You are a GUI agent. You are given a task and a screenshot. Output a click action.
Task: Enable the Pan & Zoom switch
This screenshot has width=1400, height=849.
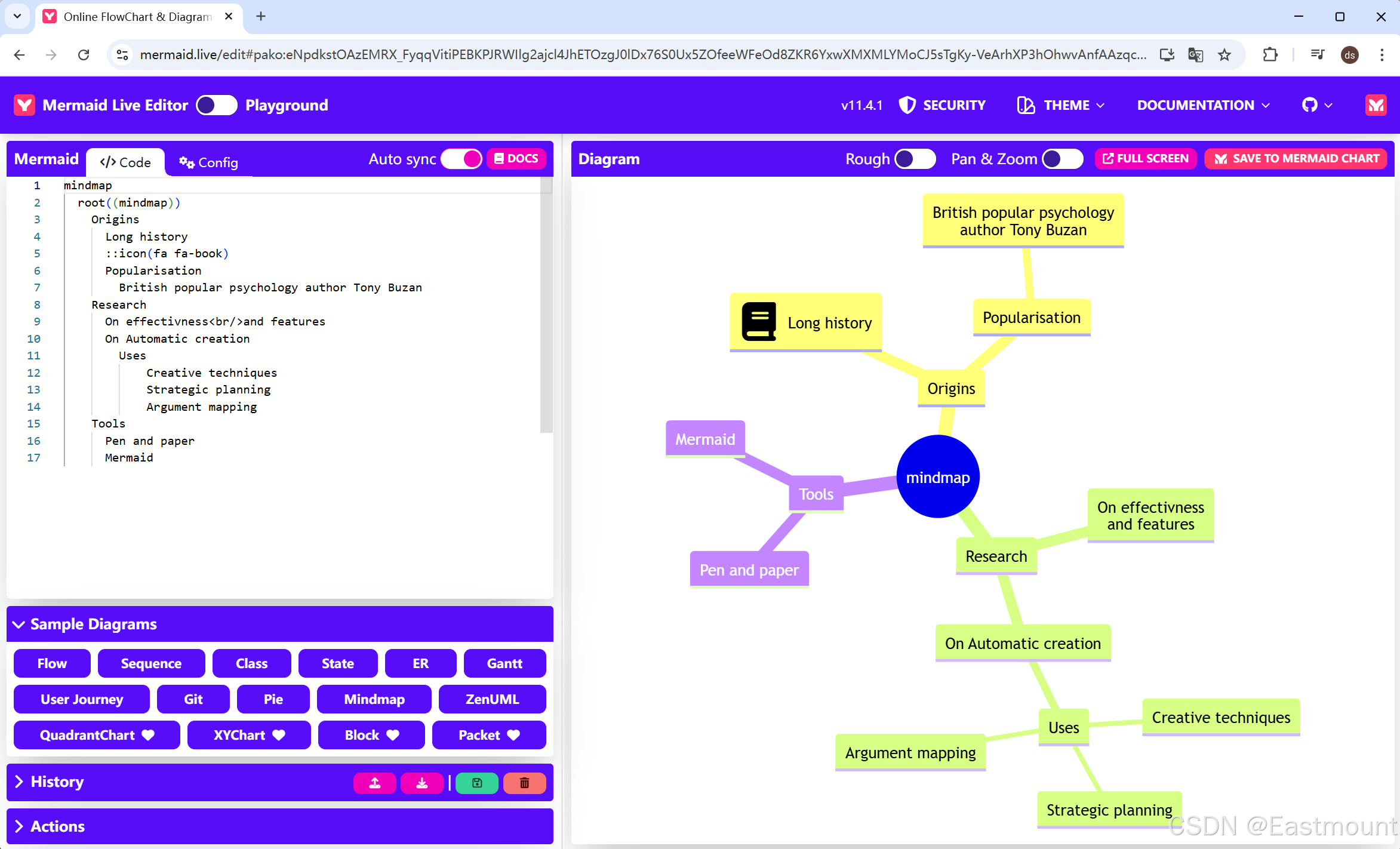(1062, 159)
